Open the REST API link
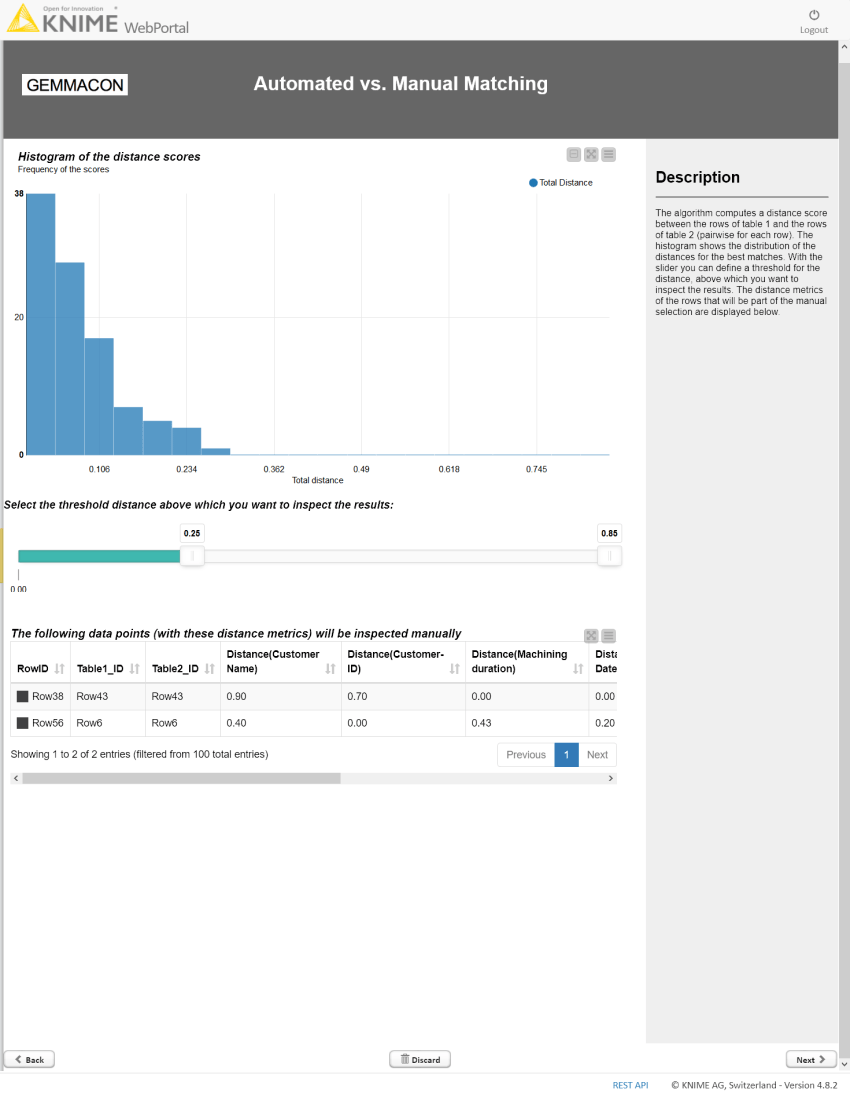 pyautogui.click(x=630, y=1085)
